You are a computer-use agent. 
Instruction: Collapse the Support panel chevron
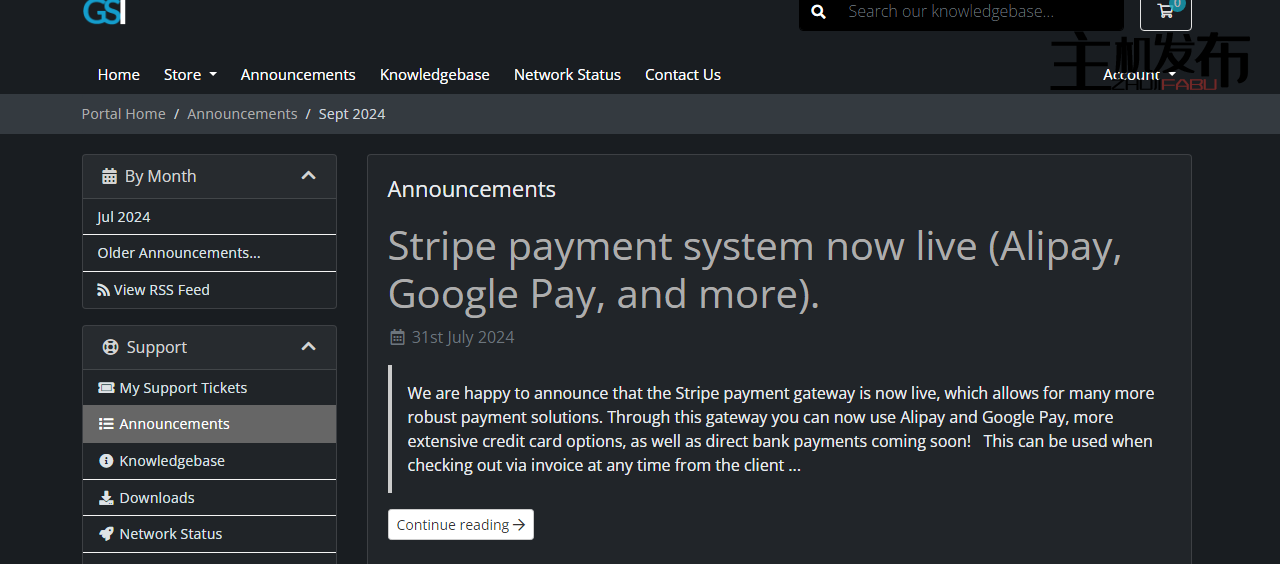pos(308,347)
